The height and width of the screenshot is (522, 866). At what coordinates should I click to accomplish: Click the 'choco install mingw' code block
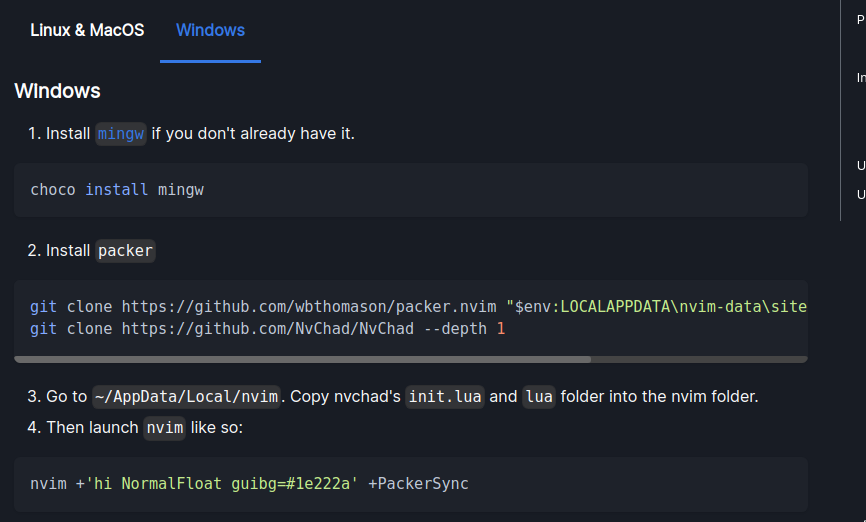point(411,190)
